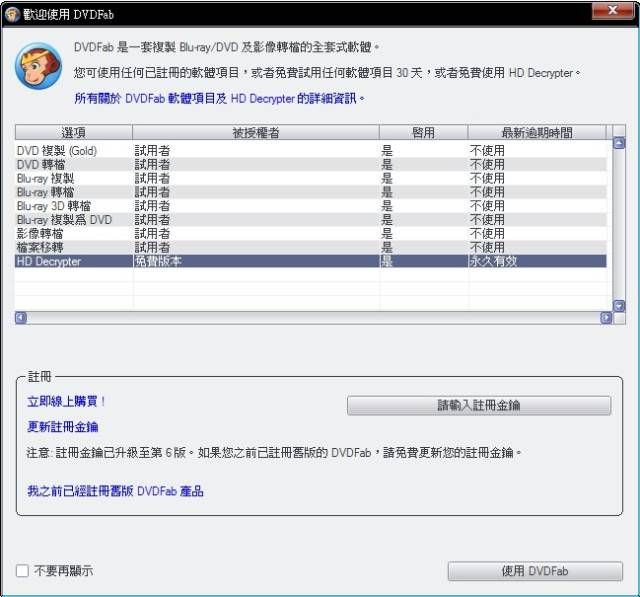Open the DVDFab 軟體項目 詳細資訊 link
640x597 pixels.
220,99
